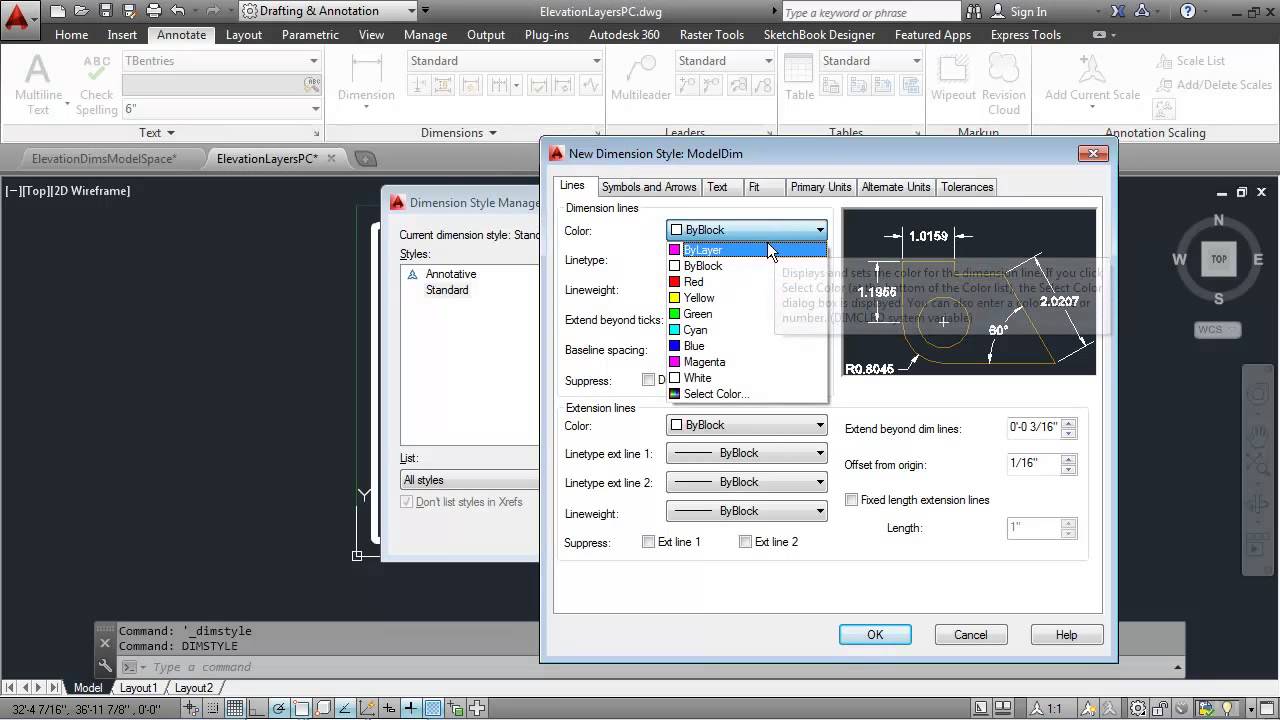This screenshot has width=1280, height=720.
Task: Enable Fixed length extension lines
Action: (x=852, y=500)
